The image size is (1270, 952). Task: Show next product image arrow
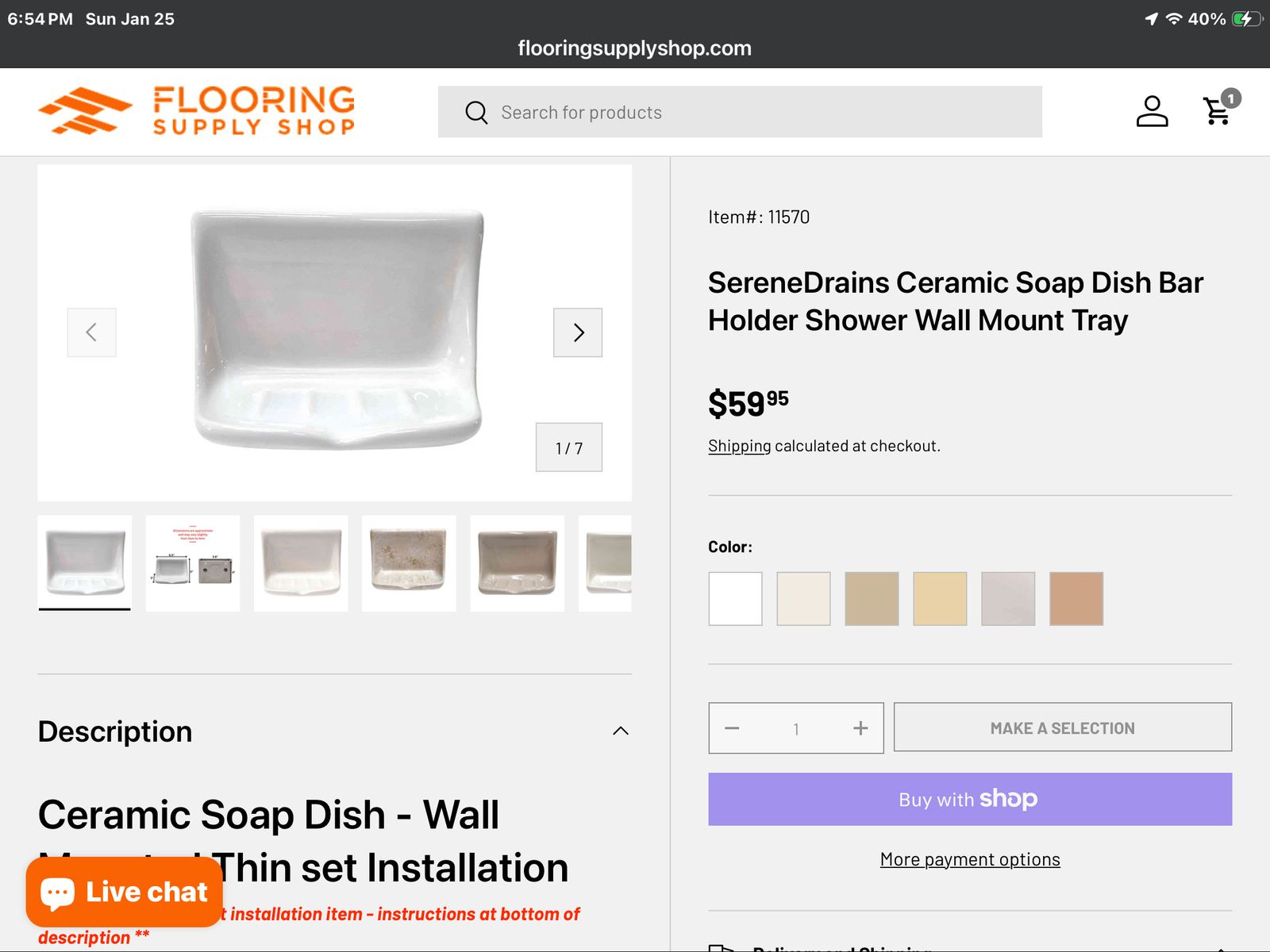(578, 332)
